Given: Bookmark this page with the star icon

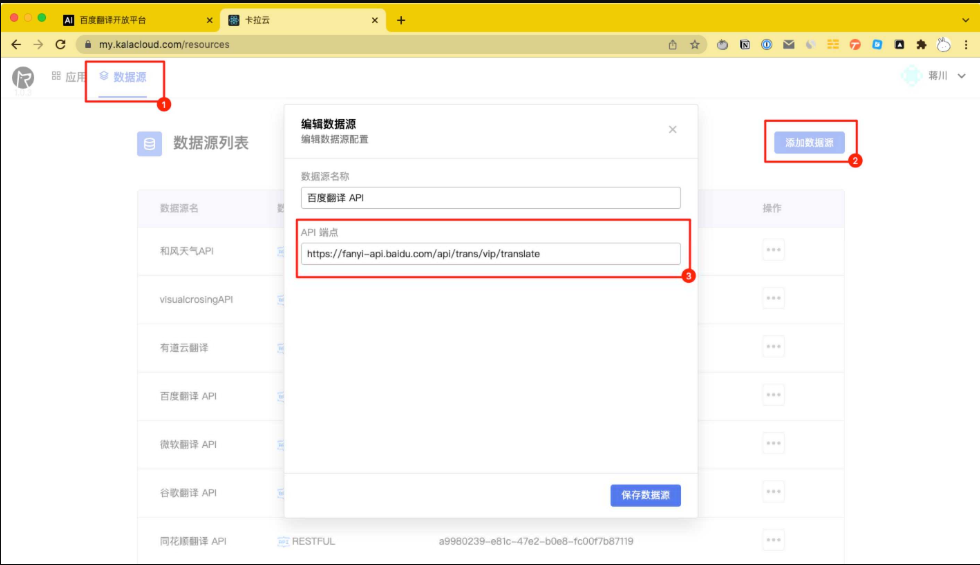Looking at the screenshot, I should pyautogui.click(x=694, y=44).
